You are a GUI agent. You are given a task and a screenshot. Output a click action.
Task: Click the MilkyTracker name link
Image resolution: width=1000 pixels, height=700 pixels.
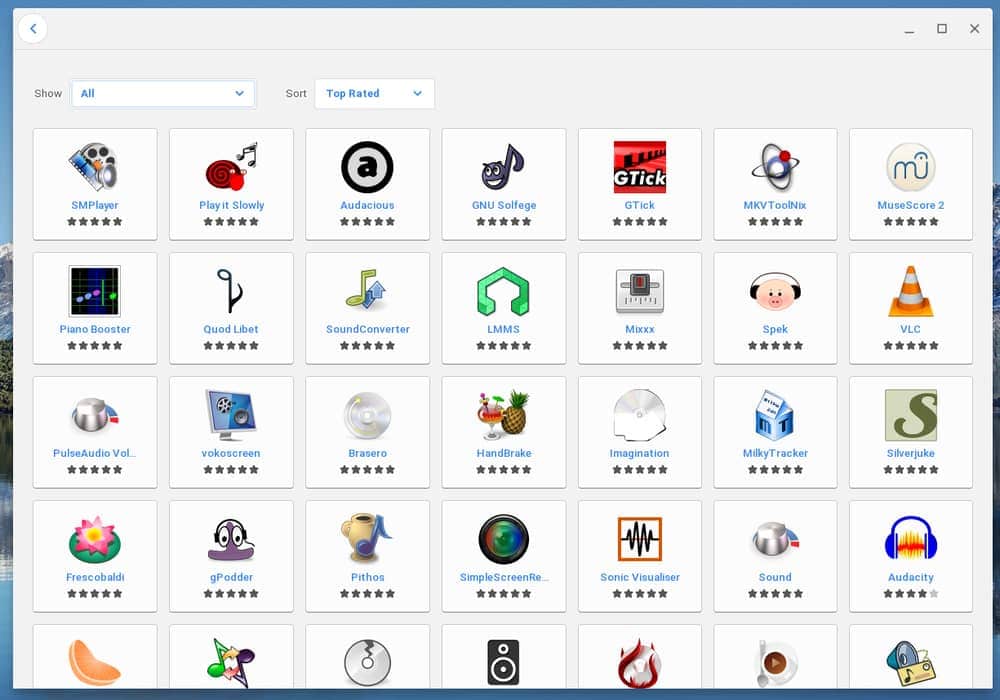pos(775,453)
